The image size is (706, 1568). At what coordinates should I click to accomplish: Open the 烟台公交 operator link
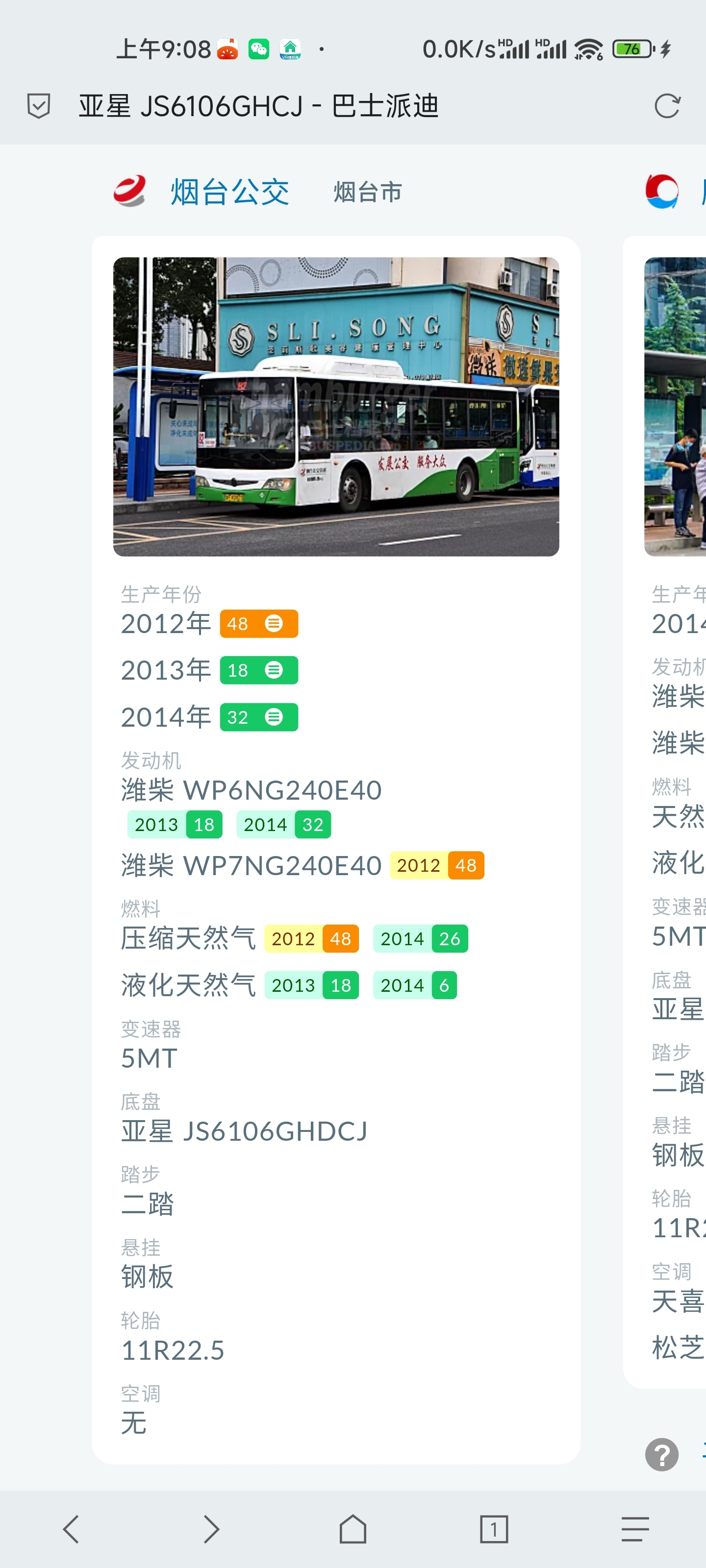(x=229, y=193)
